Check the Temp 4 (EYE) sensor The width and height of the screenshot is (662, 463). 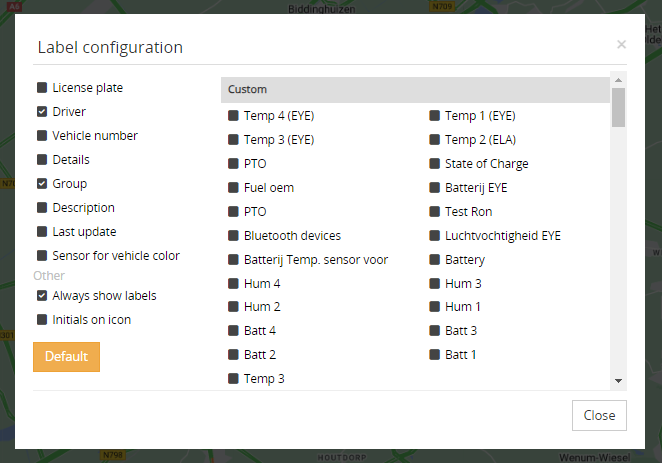pos(233,116)
